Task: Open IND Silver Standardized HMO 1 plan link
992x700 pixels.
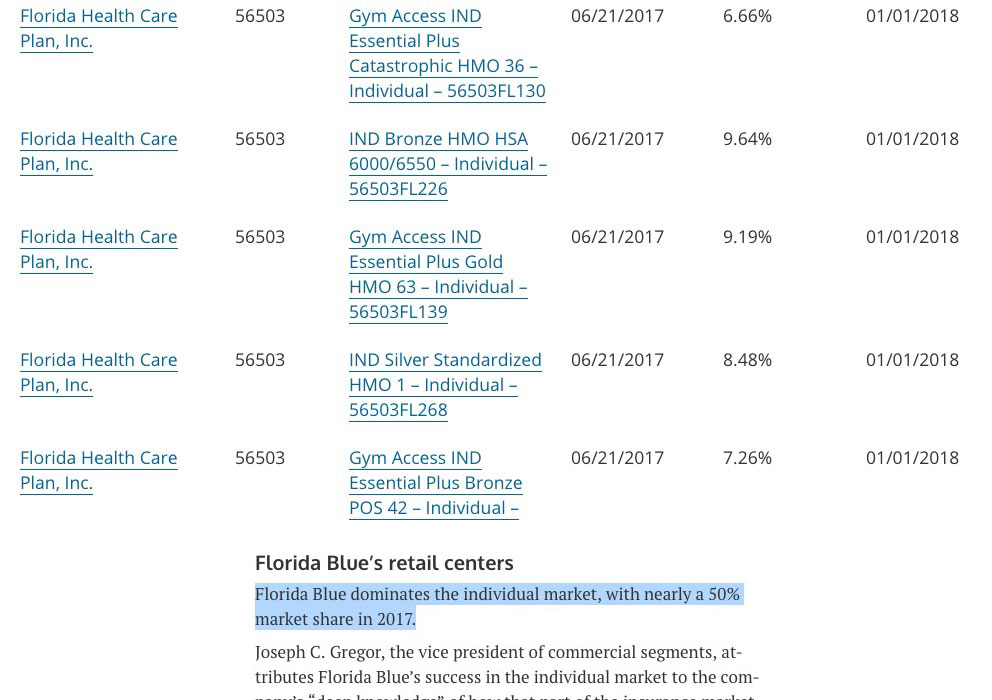Action: pyautogui.click(x=445, y=385)
